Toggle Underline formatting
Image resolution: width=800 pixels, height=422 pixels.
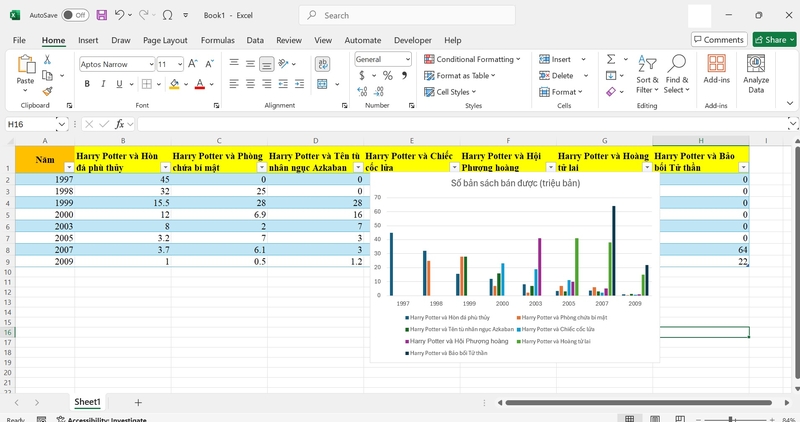119,84
